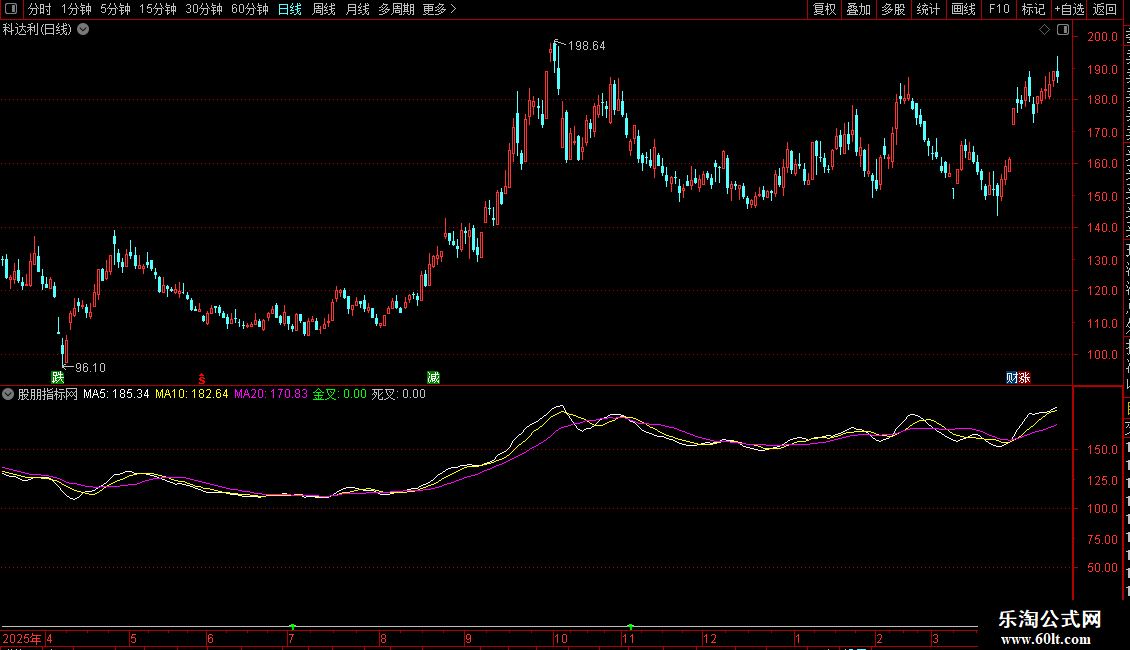Switch to the 15分钟 period
The image size is (1130, 650).
coord(158,9)
